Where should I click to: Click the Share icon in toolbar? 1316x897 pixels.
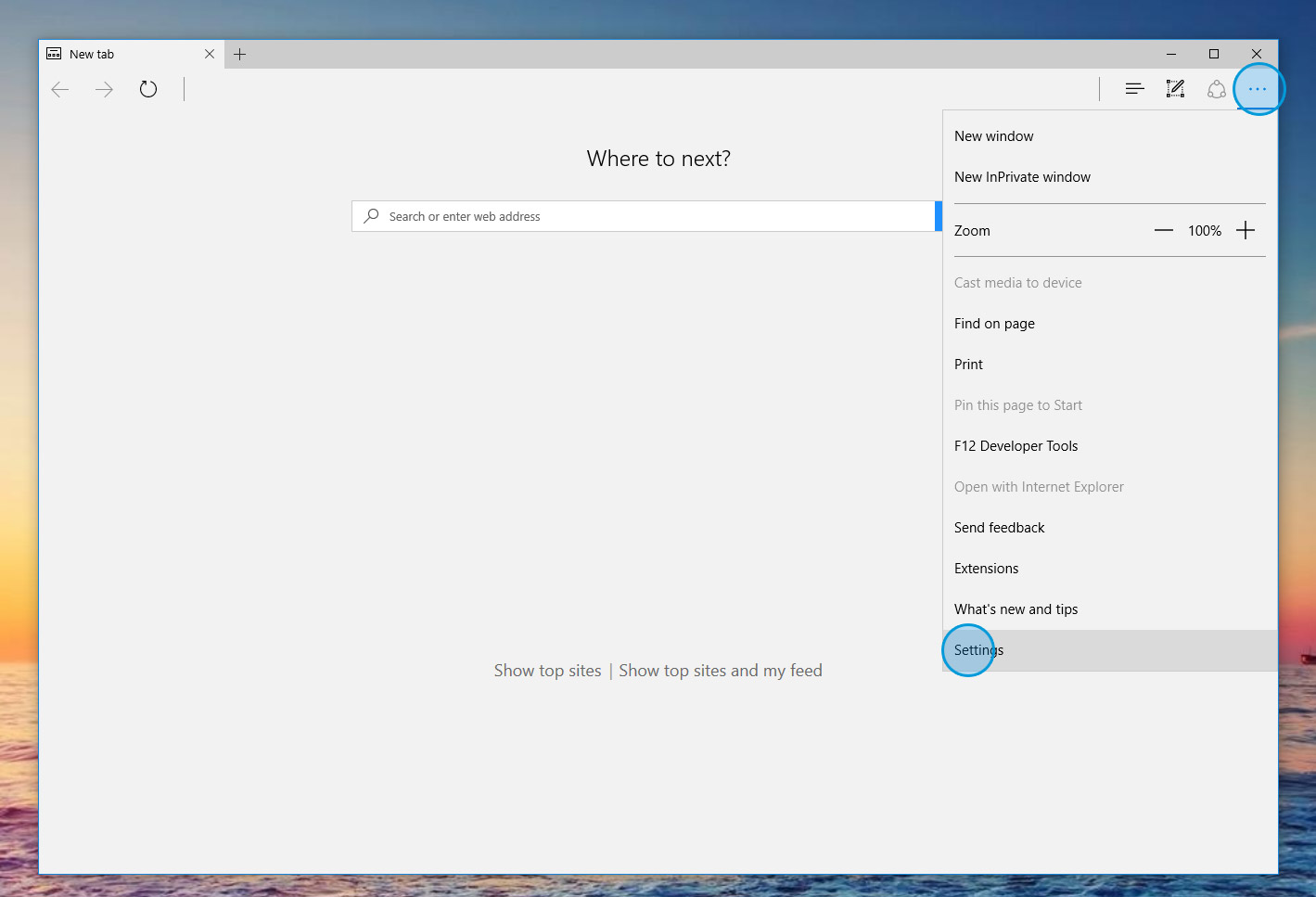pos(1217,89)
